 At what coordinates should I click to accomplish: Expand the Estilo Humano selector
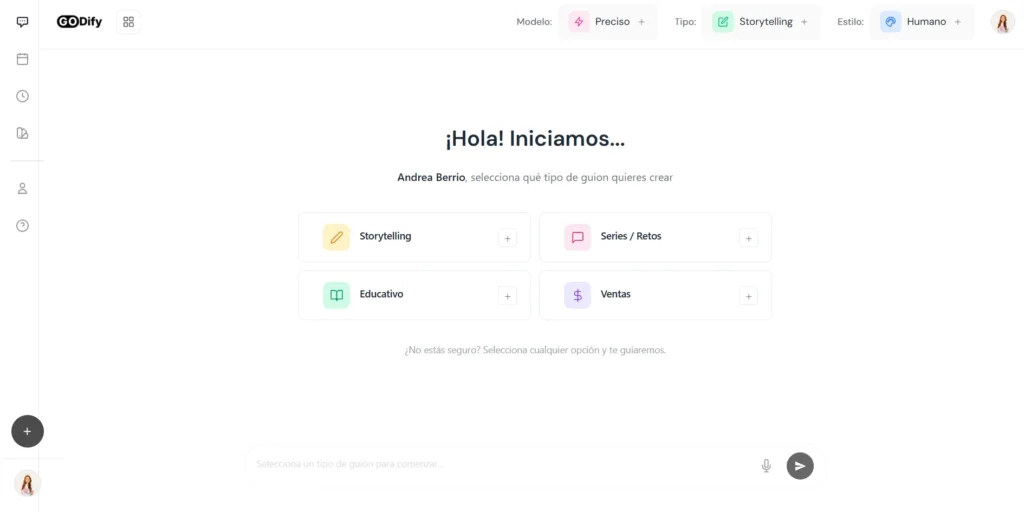point(921,22)
